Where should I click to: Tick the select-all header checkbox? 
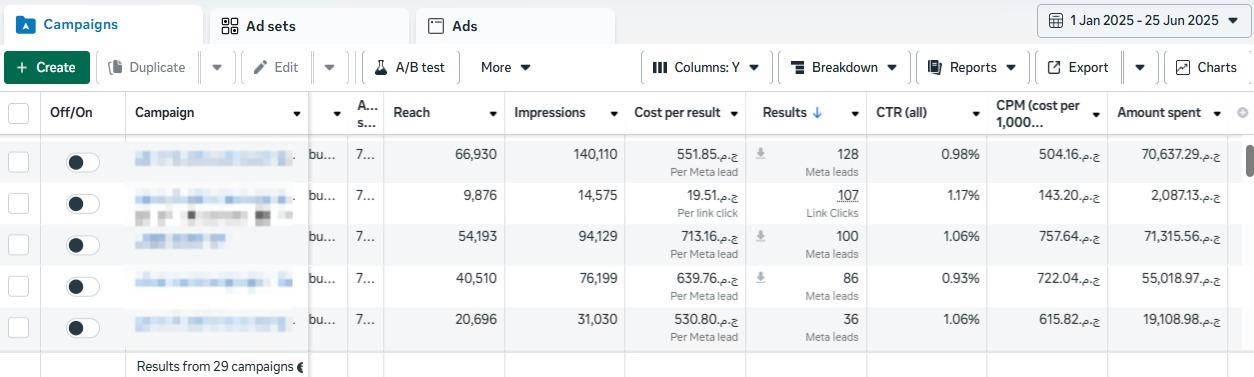click(18, 113)
